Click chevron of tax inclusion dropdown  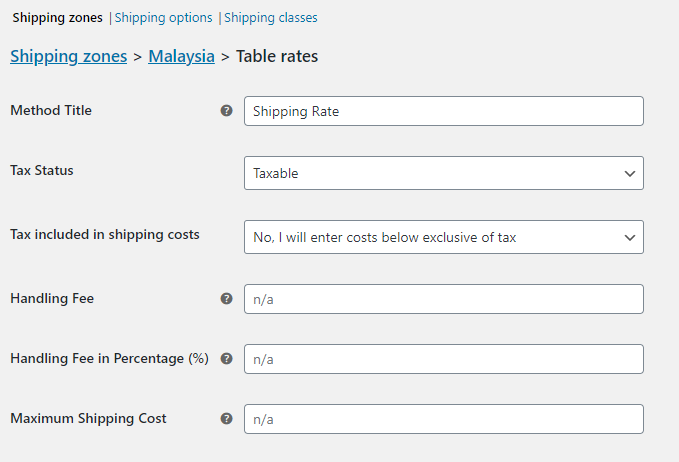(x=629, y=237)
